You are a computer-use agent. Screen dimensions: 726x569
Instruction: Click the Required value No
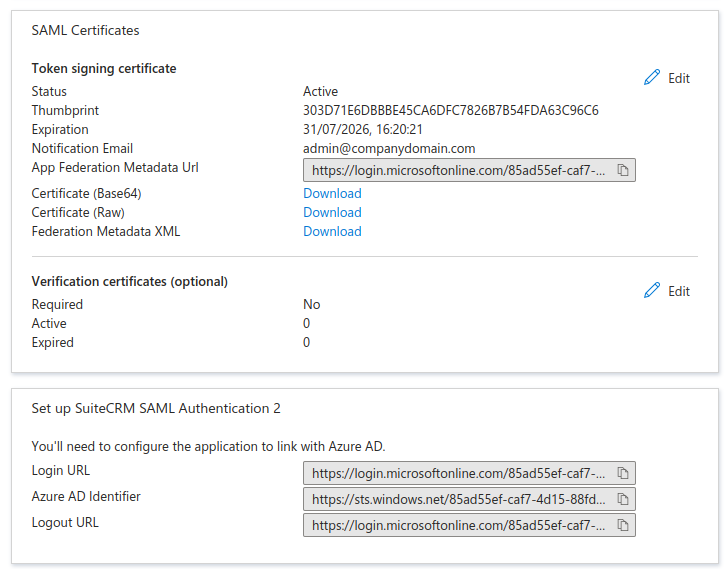pyautogui.click(x=312, y=304)
